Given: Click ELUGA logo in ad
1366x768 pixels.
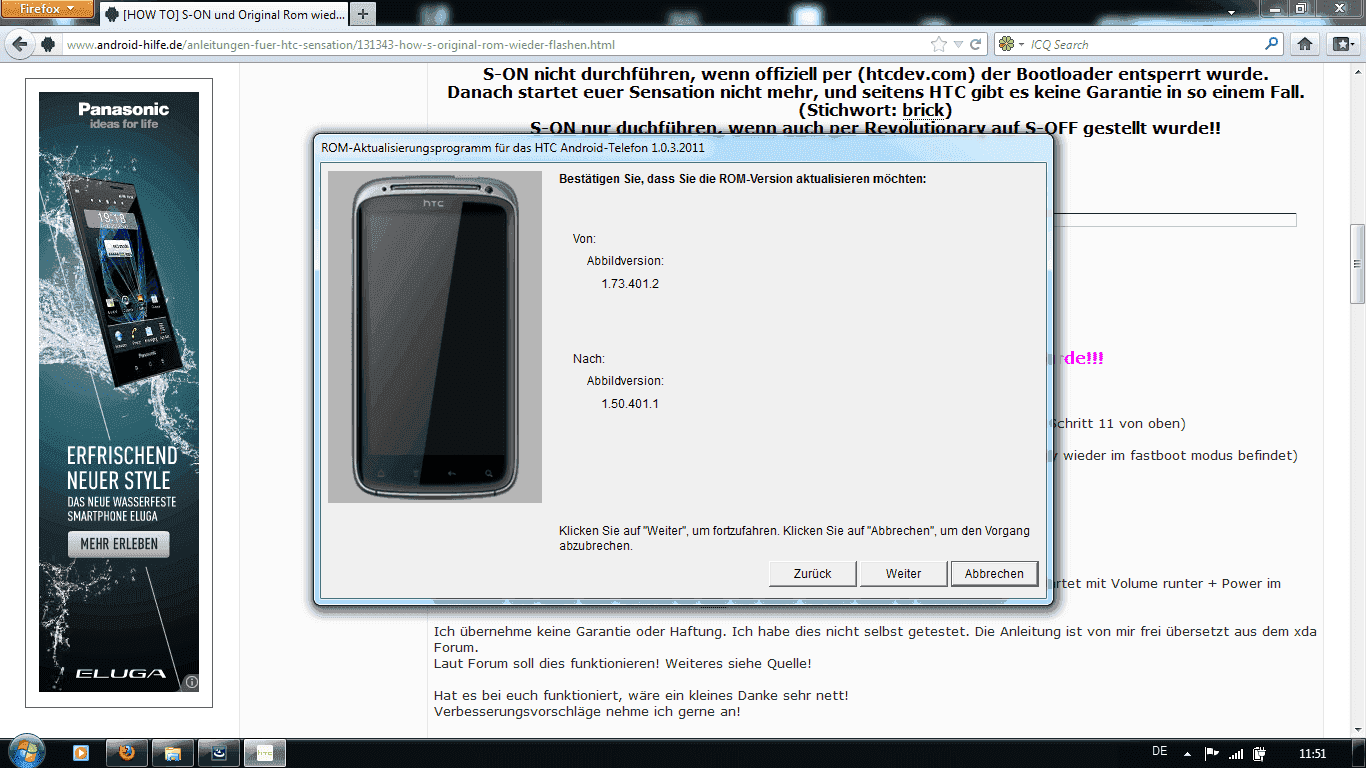Looking at the screenshot, I should (120, 673).
